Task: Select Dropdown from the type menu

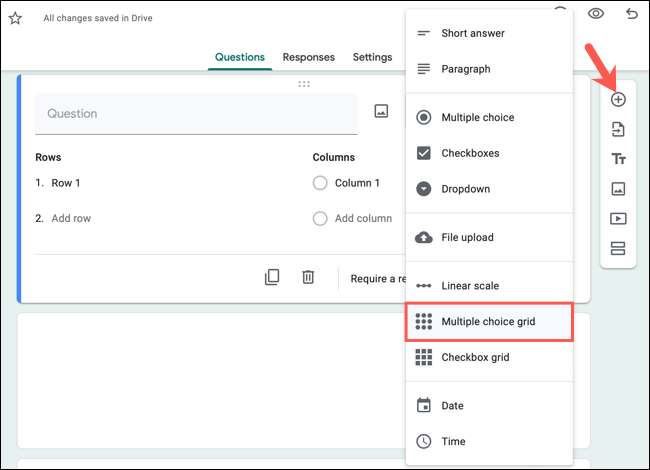Action: tap(490, 189)
